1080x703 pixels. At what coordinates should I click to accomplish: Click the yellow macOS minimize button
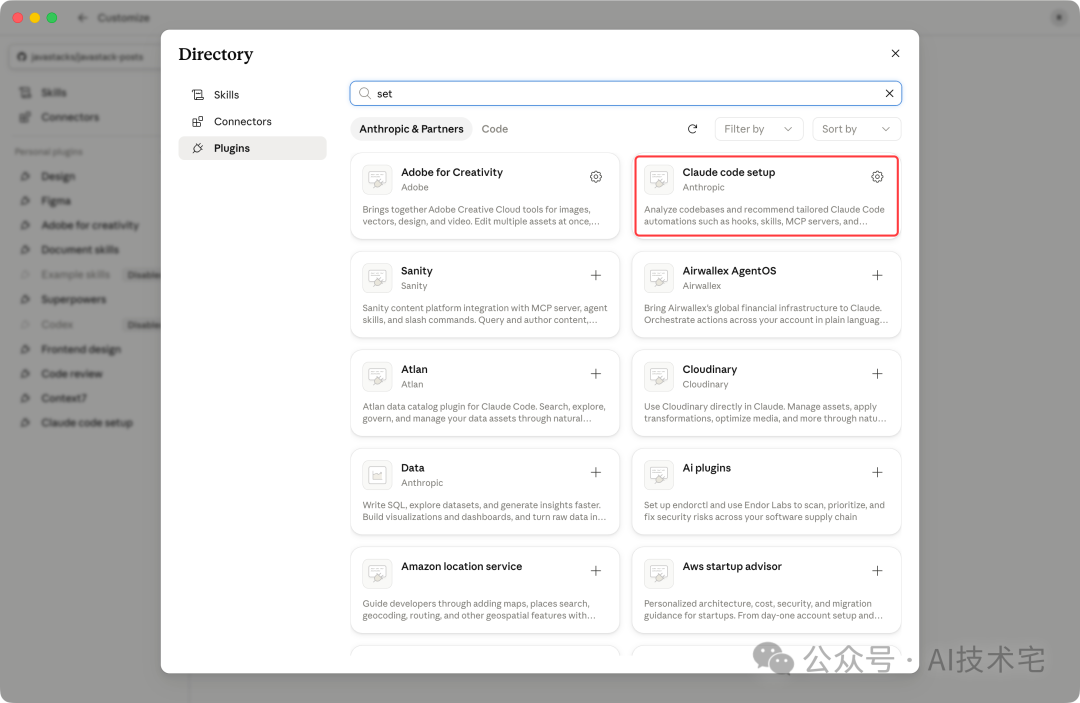[34, 18]
